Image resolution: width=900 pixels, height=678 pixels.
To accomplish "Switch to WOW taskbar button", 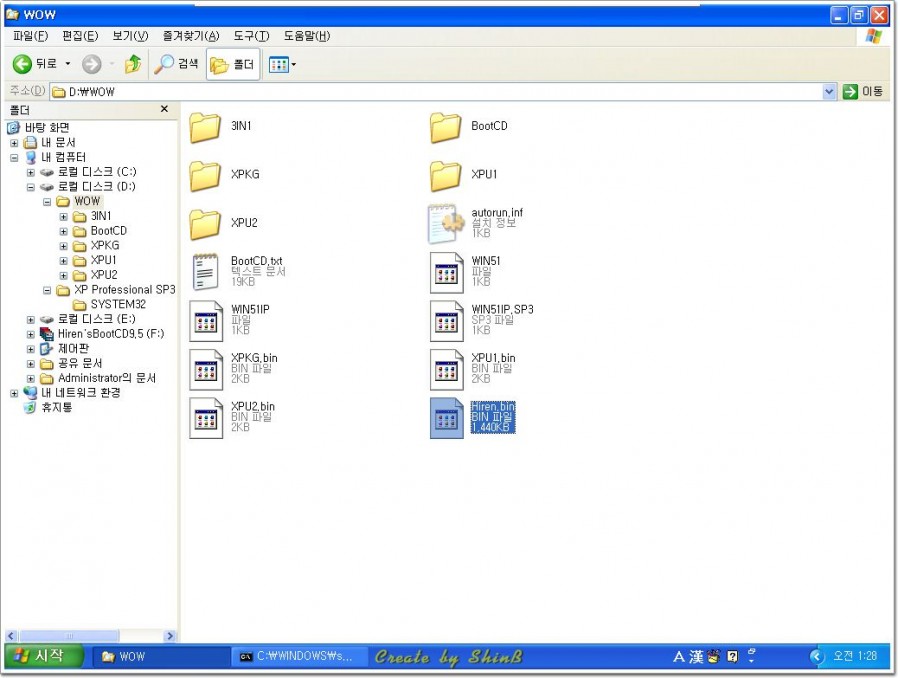I will pos(161,656).
